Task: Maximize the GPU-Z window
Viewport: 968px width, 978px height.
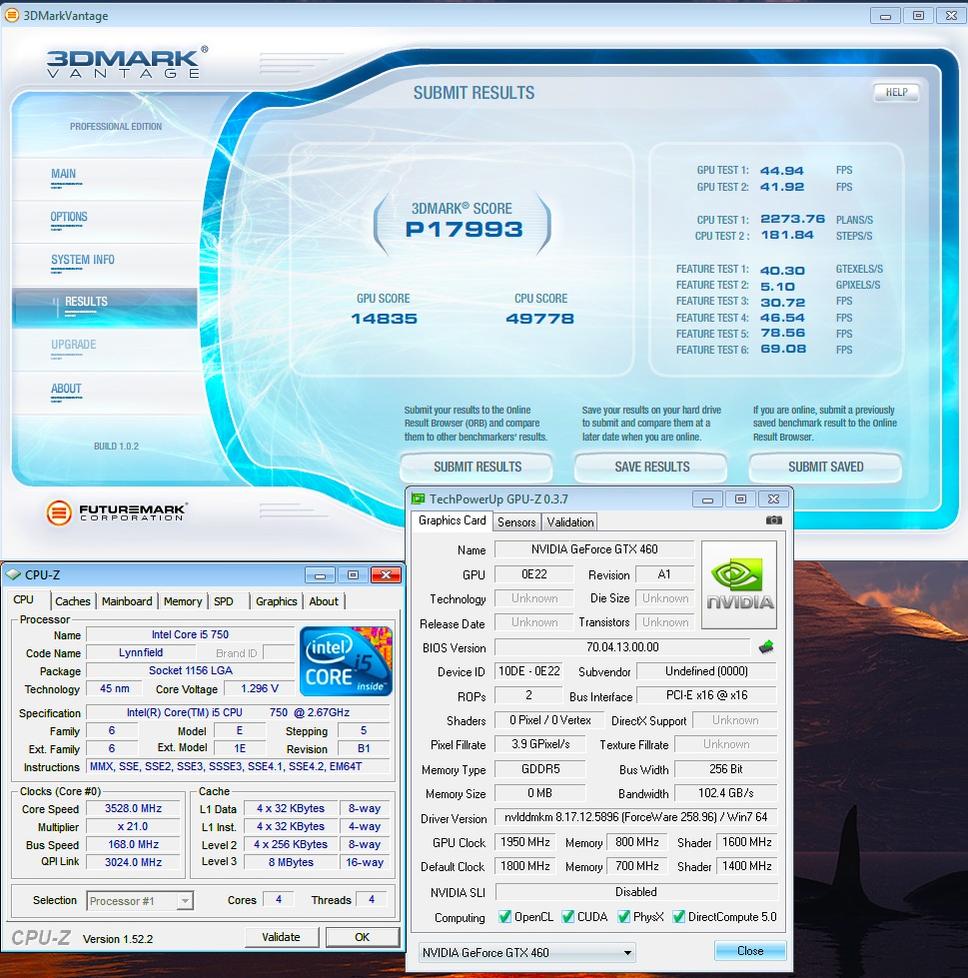Action: click(x=740, y=500)
